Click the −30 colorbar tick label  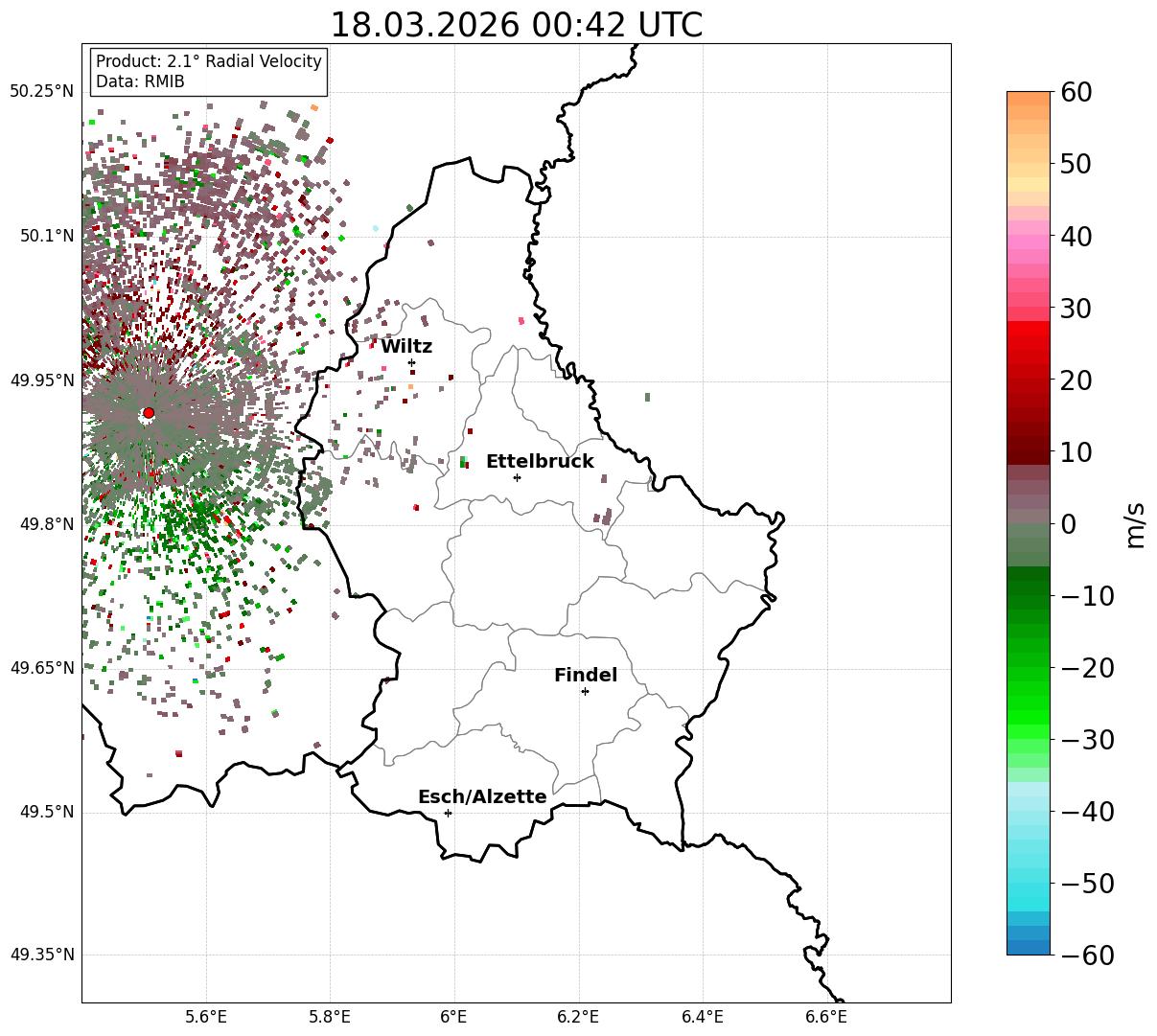[1088, 740]
